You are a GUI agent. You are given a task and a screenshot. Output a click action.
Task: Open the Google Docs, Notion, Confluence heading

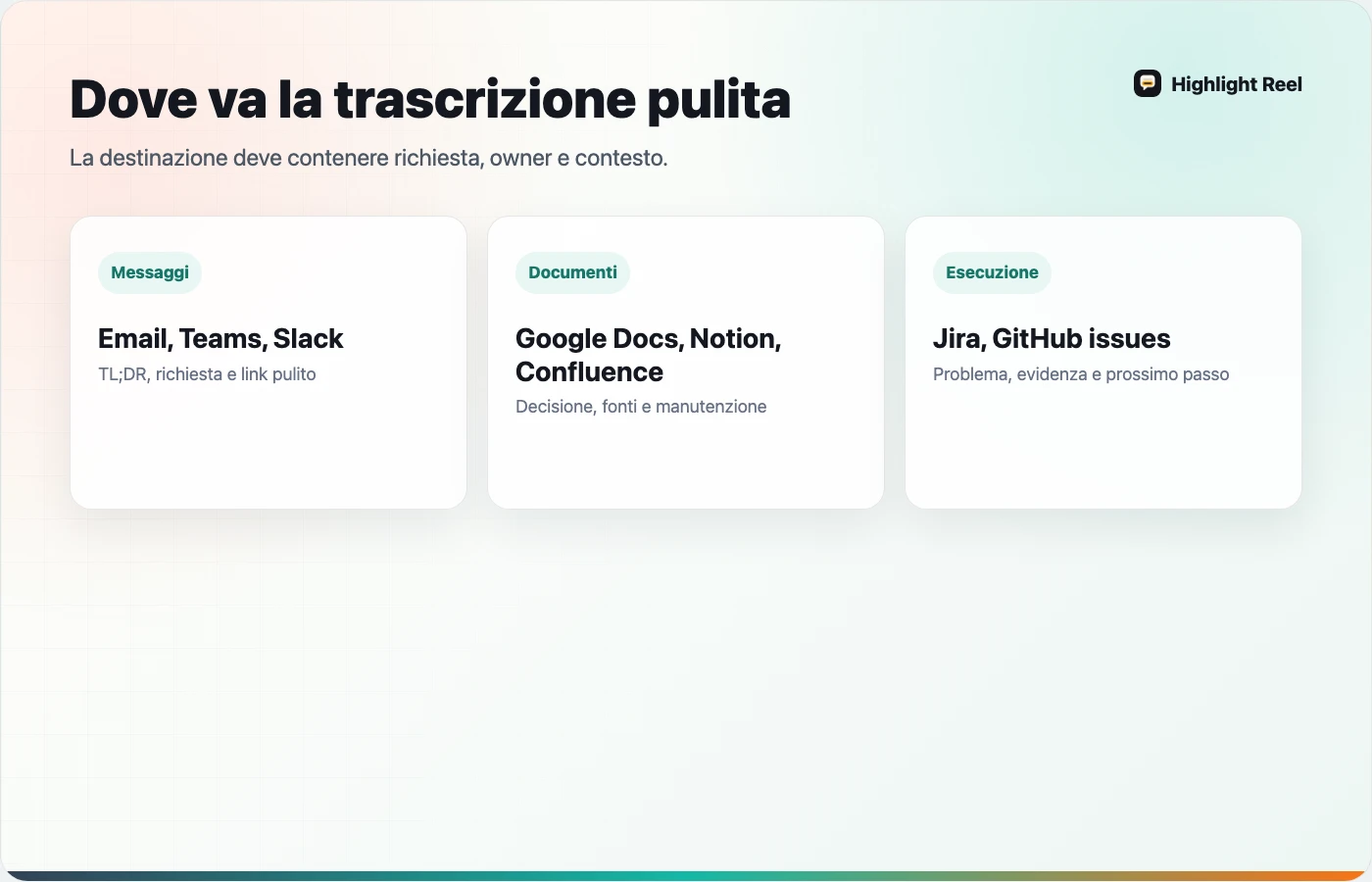pos(648,355)
